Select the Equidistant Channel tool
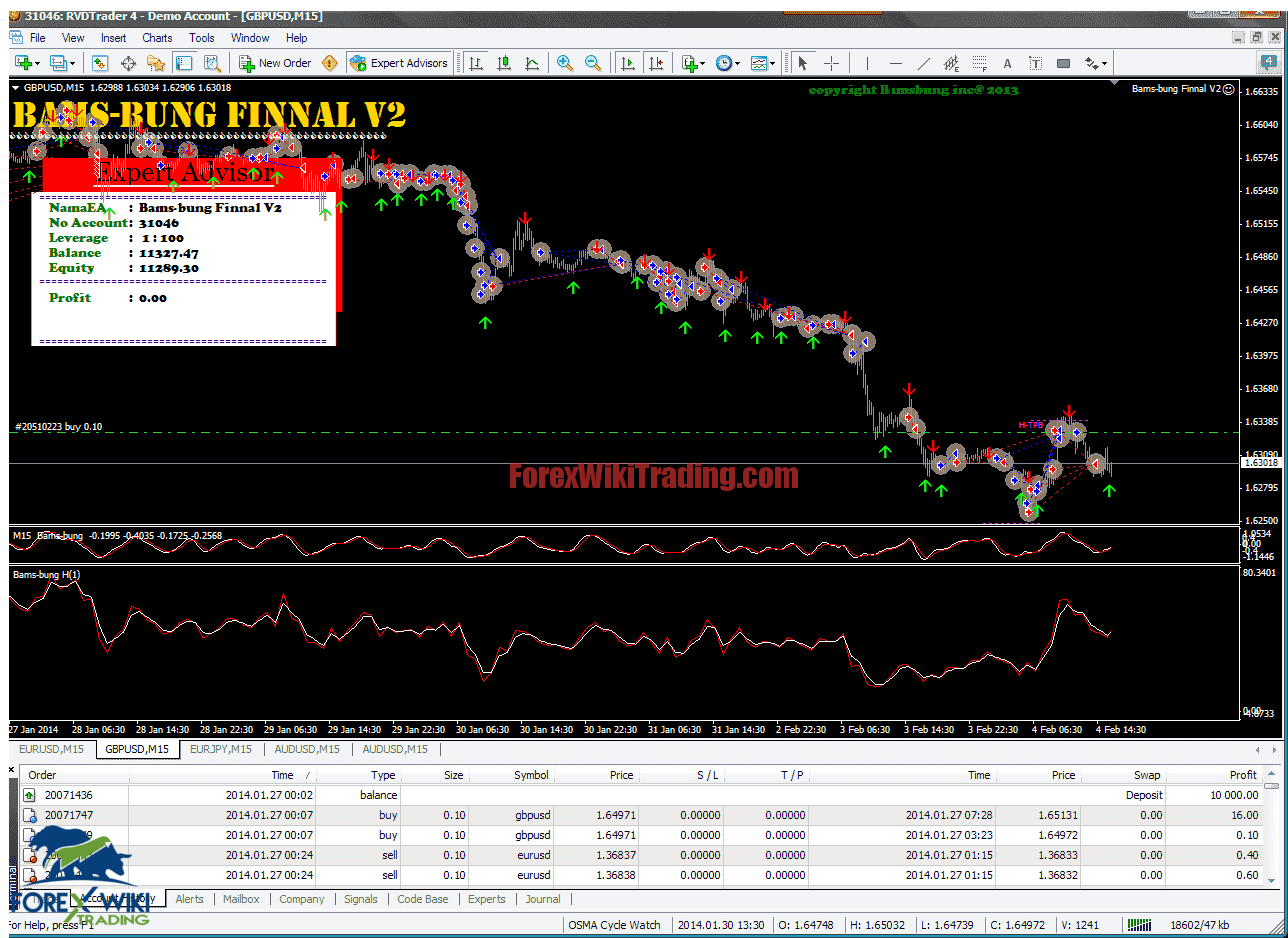The height and width of the screenshot is (938, 1288). [x=951, y=63]
